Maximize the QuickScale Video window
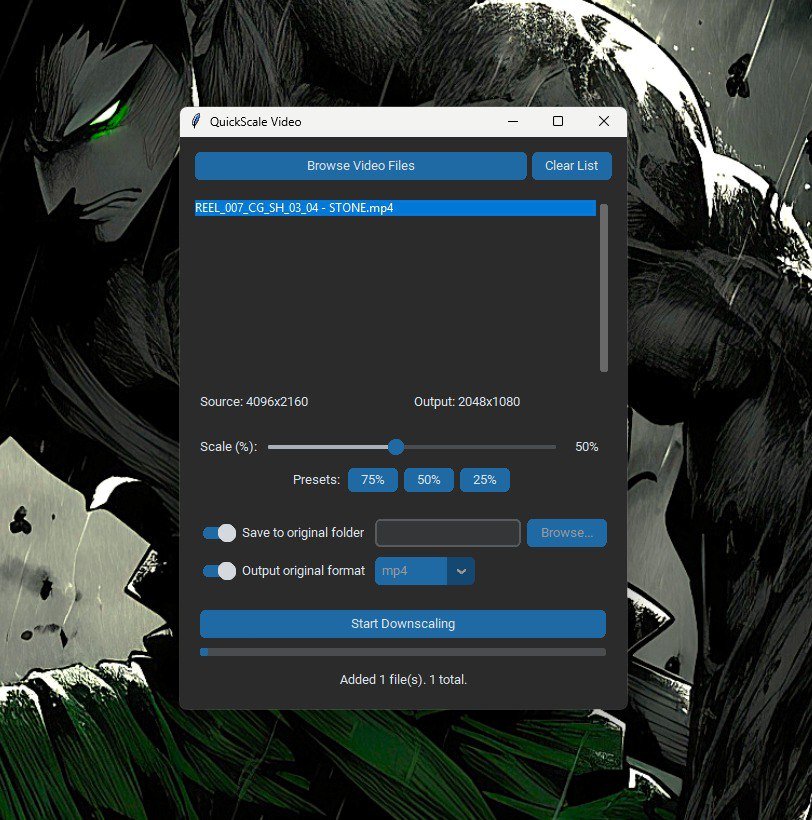812x820 pixels. click(x=558, y=121)
